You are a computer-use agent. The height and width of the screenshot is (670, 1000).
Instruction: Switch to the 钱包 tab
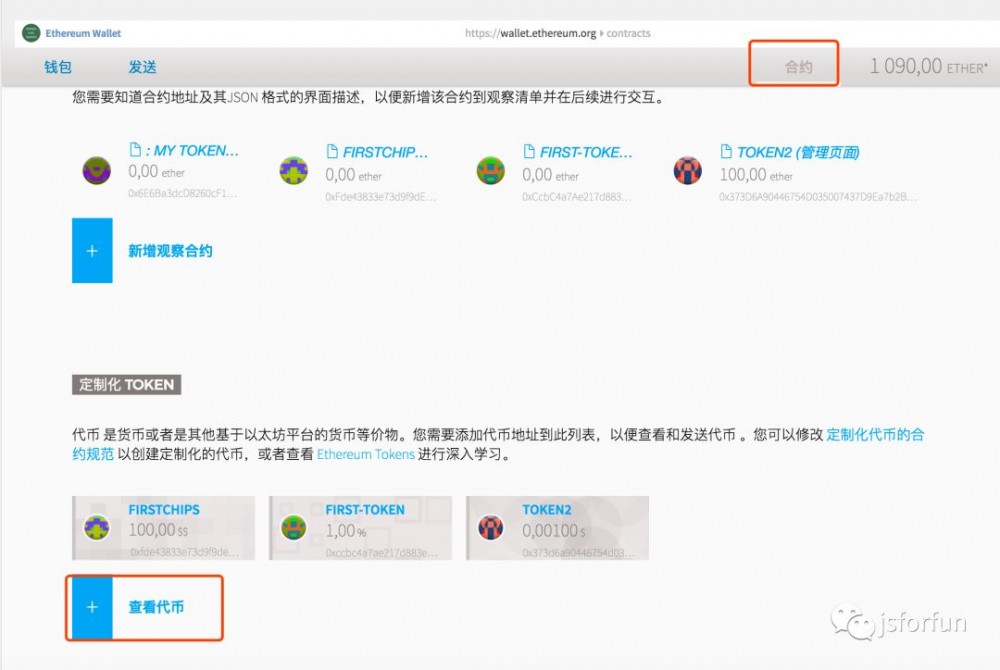click(57, 66)
